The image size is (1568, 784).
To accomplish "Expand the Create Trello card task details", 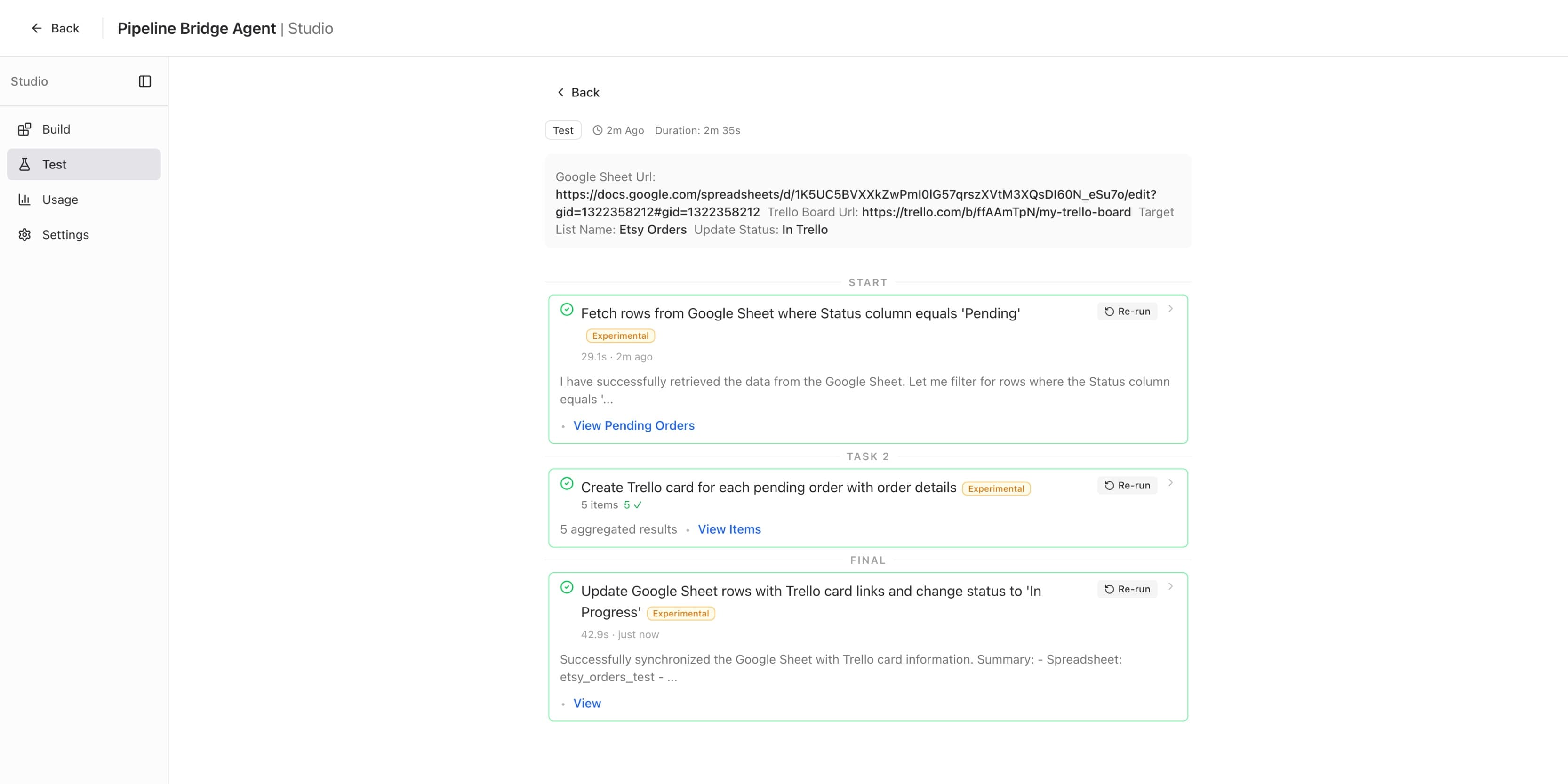I will (x=1170, y=483).
